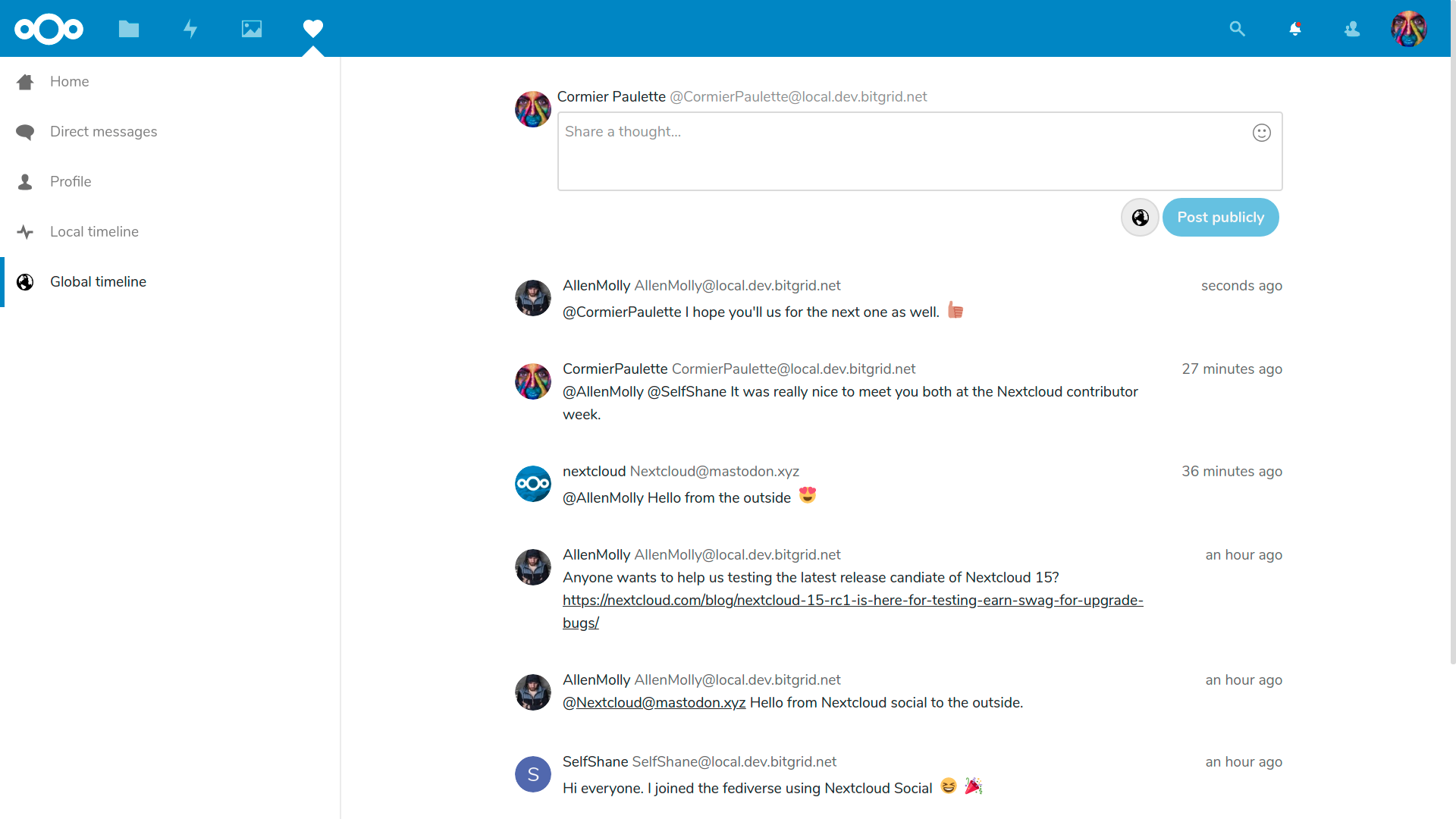The width and height of the screenshot is (1456, 819).
Task: Open user avatar menu in header
Action: click(1408, 29)
